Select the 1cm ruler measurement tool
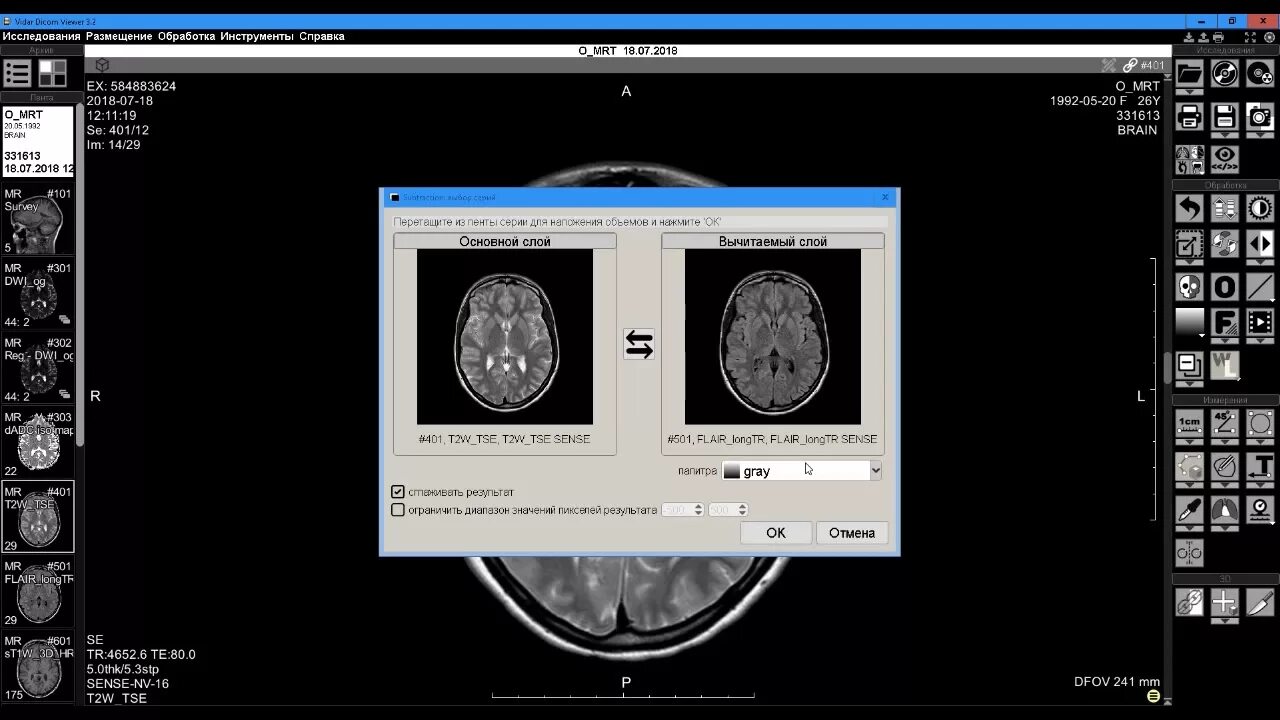This screenshot has width=1280, height=720. tap(1189, 423)
